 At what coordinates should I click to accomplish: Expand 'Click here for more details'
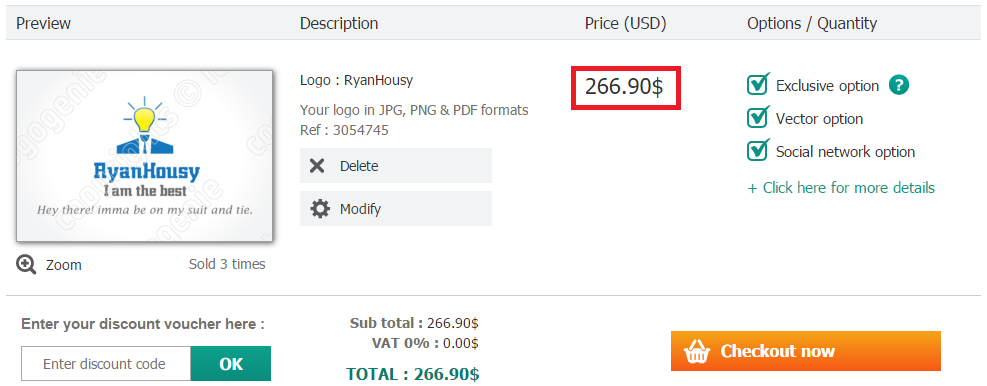point(841,188)
